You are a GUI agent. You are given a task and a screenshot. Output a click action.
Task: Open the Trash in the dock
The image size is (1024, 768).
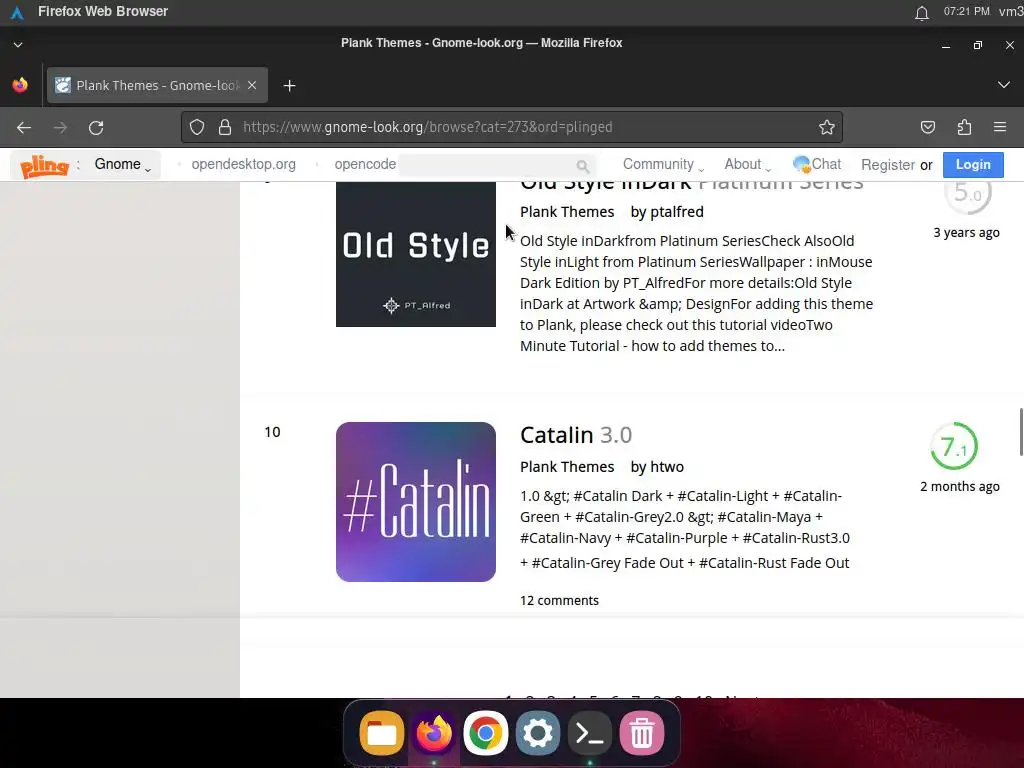(x=641, y=733)
